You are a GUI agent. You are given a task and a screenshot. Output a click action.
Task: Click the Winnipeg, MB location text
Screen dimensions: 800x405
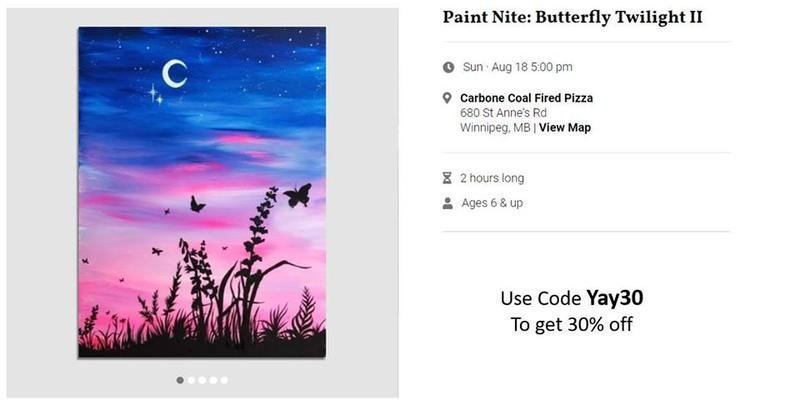(x=495, y=128)
